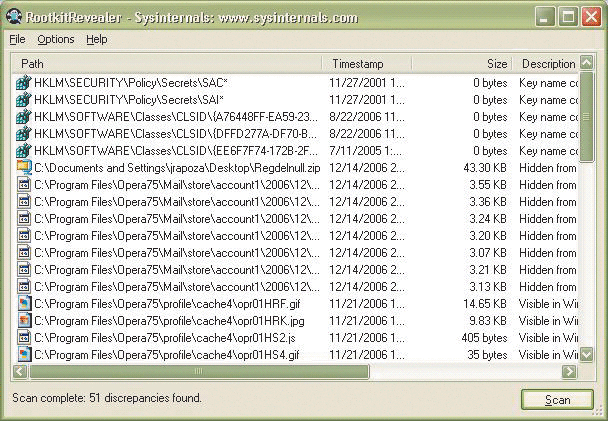Click the opr01HRK.jpg image icon
608x421 pixels.
(x=24, y=321)
